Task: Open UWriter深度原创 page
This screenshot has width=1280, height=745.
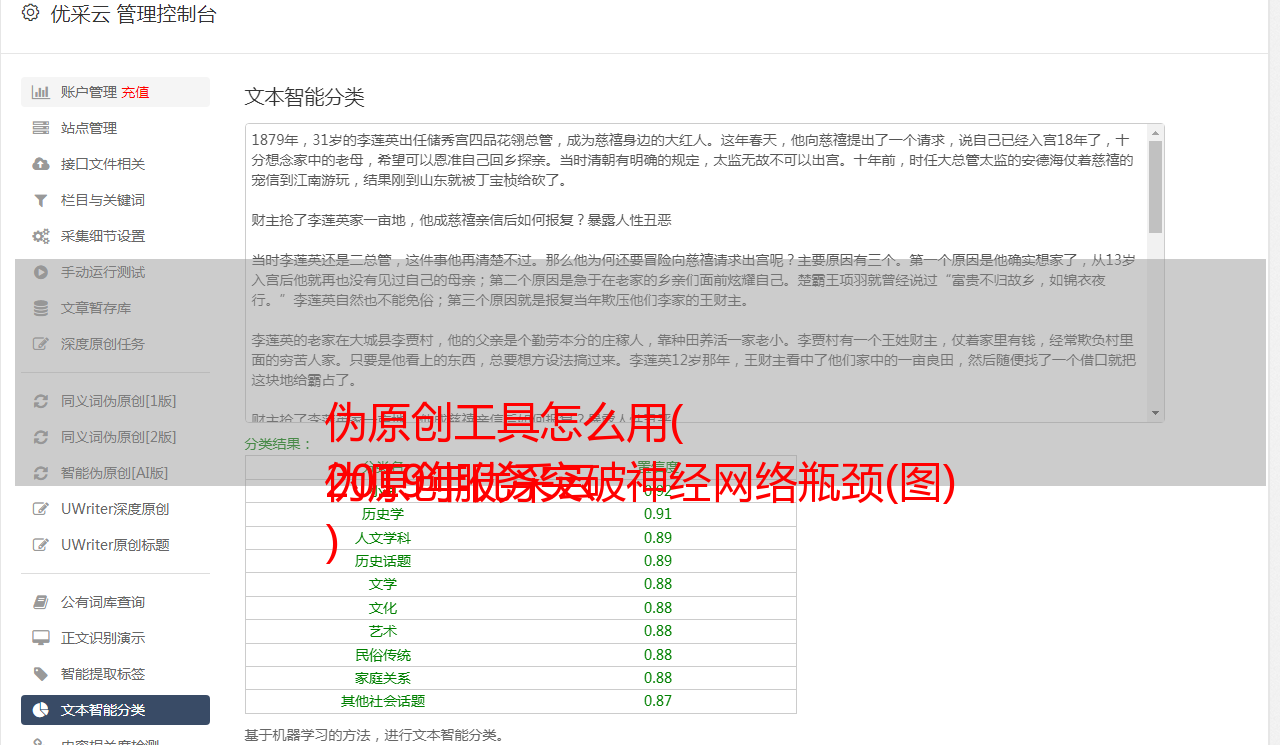Action: pos(115,509)
